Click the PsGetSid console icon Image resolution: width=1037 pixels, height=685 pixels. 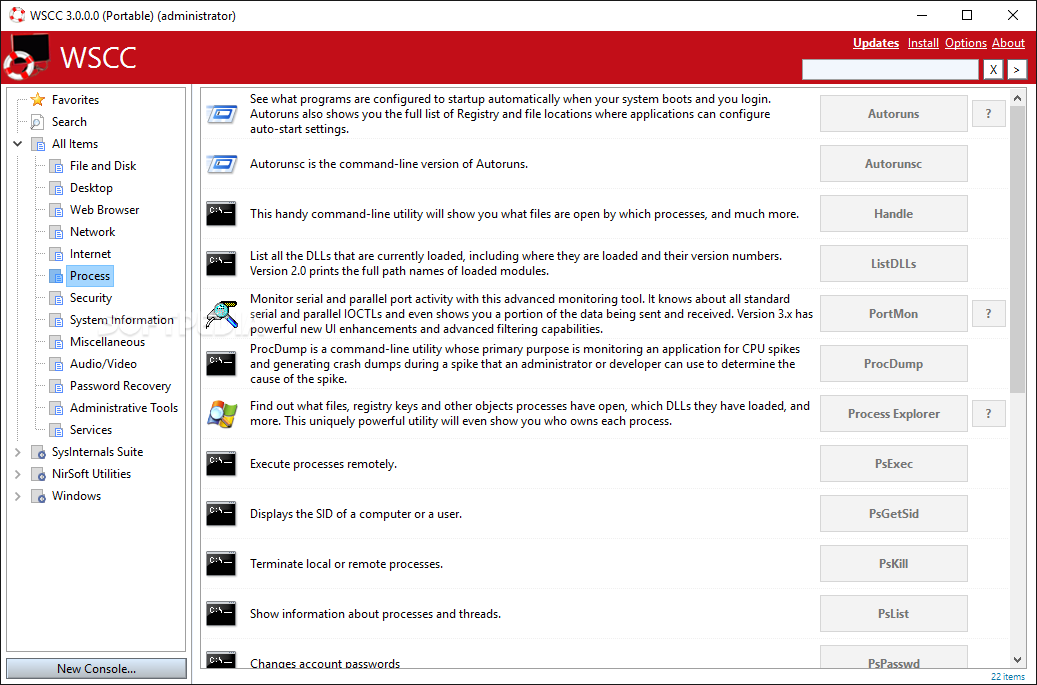(x=221, y=514)
